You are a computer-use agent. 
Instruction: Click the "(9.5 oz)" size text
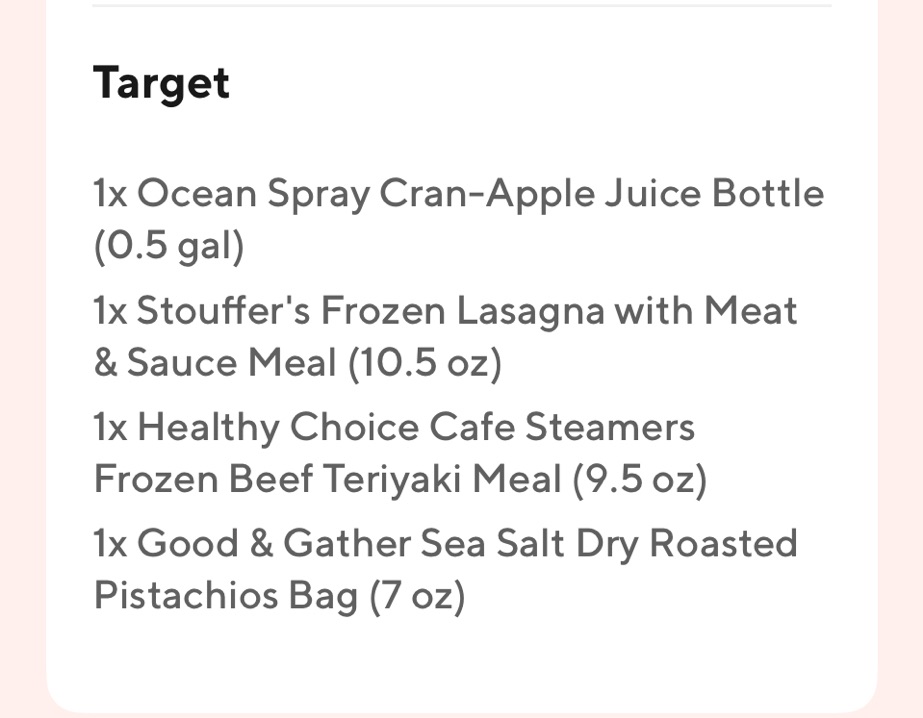pyautogui.click(x=640, y=481)
